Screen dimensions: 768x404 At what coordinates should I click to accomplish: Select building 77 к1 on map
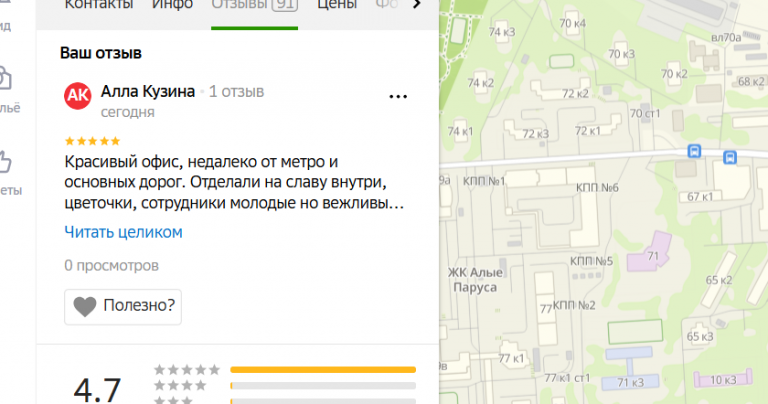pyautogui.click(x=511, y=359)
